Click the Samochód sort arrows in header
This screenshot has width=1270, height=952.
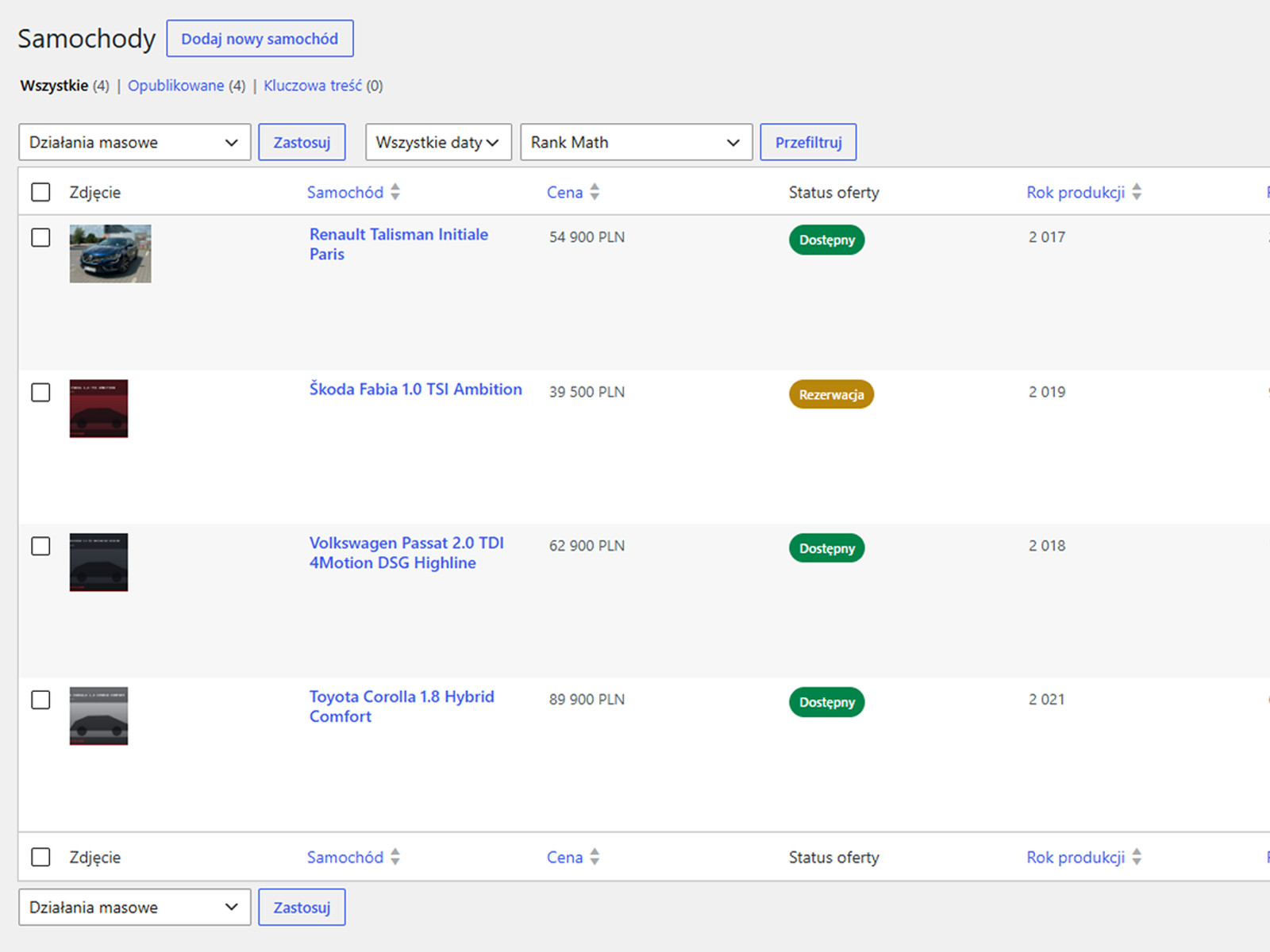(x=395, y=192)
